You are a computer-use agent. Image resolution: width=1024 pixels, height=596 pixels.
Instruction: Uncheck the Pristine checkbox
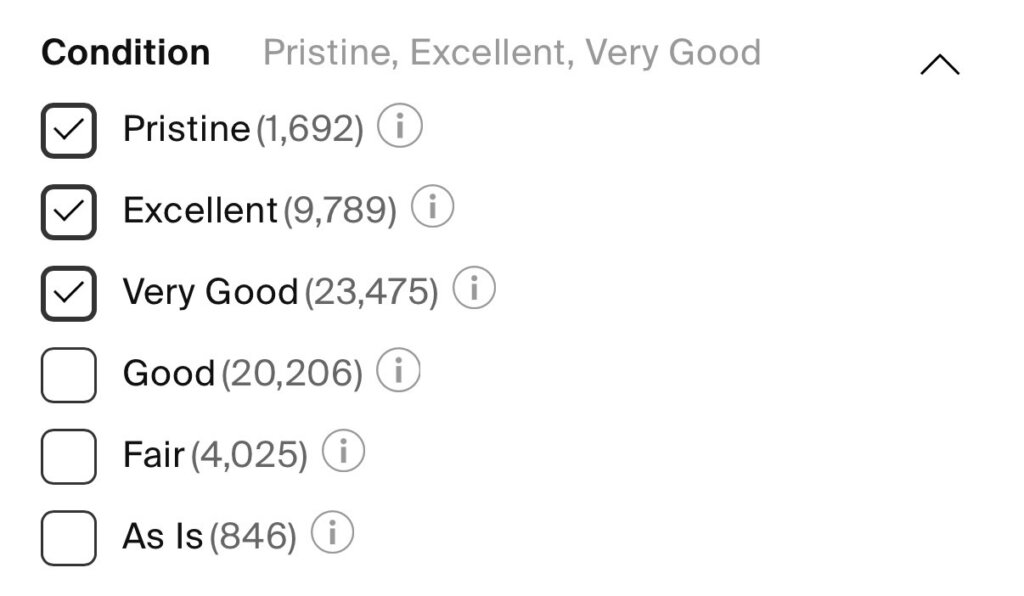click(68, 130)
